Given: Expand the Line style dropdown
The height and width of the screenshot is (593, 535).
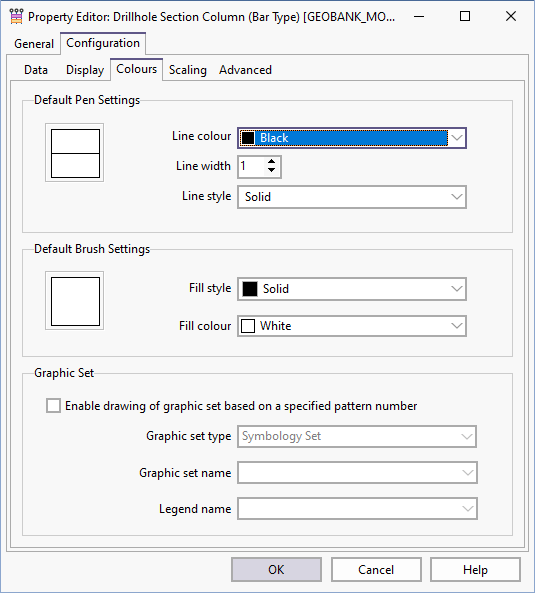Looking at the screenshot, I should (x=352, y=197).
